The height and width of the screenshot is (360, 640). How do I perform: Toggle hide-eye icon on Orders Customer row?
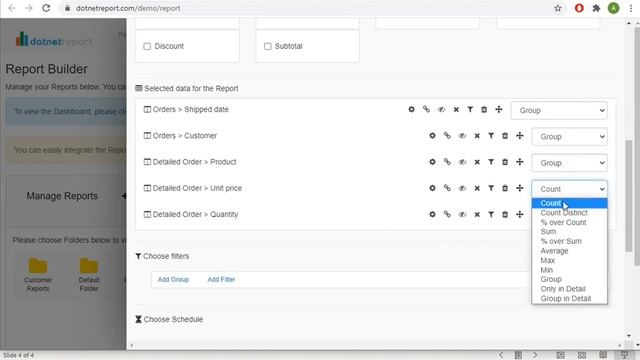point(462,136)
